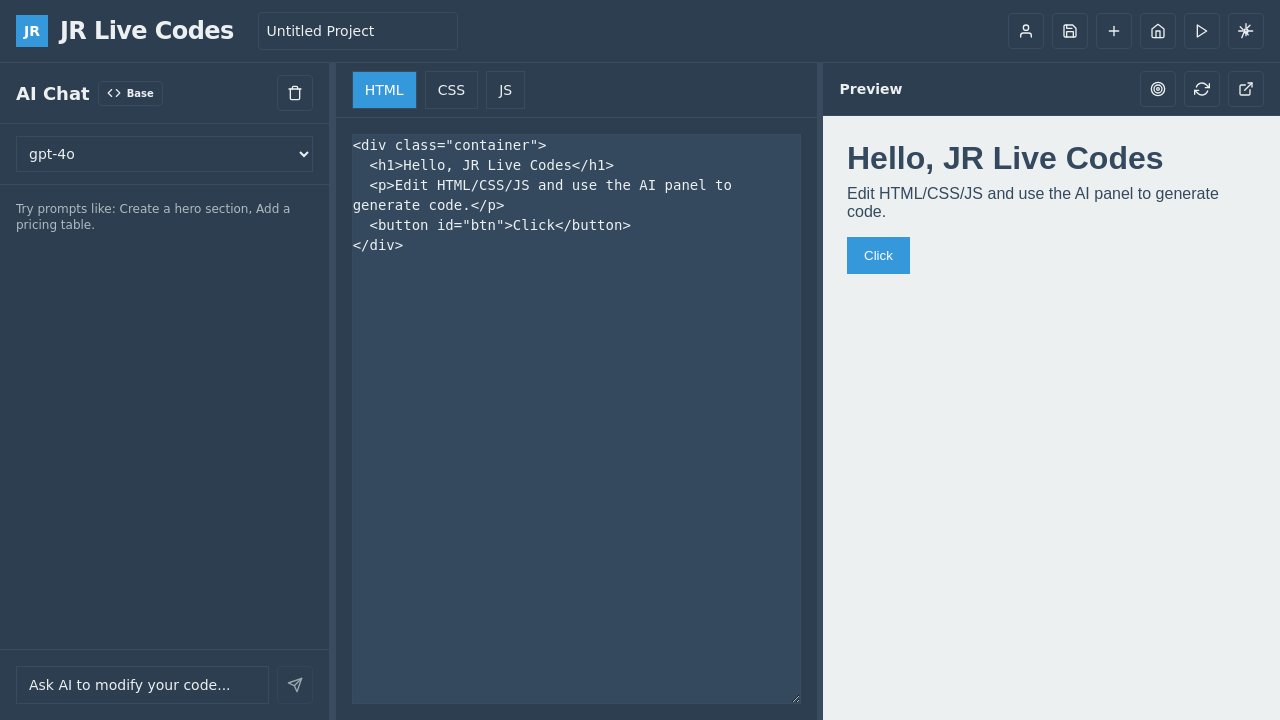Open the gpt-4o model dropdown
Viewport: 1280px width, 720px height.
(164, 154)
